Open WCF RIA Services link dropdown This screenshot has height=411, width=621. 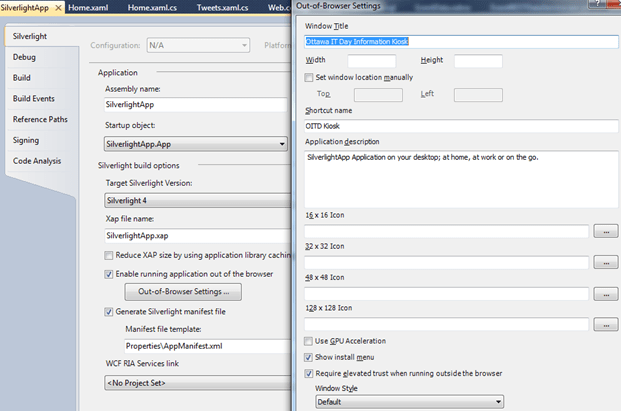pos(196,381)
